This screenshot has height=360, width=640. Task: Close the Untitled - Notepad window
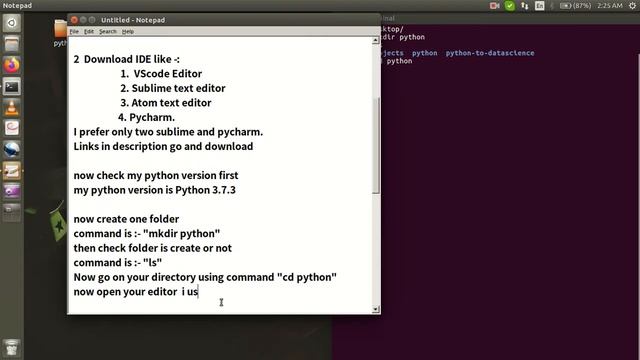click(74, 20)
